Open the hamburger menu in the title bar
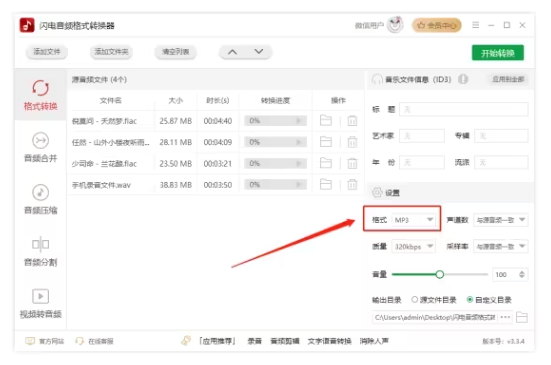551x365 pixels. (475, 25)
